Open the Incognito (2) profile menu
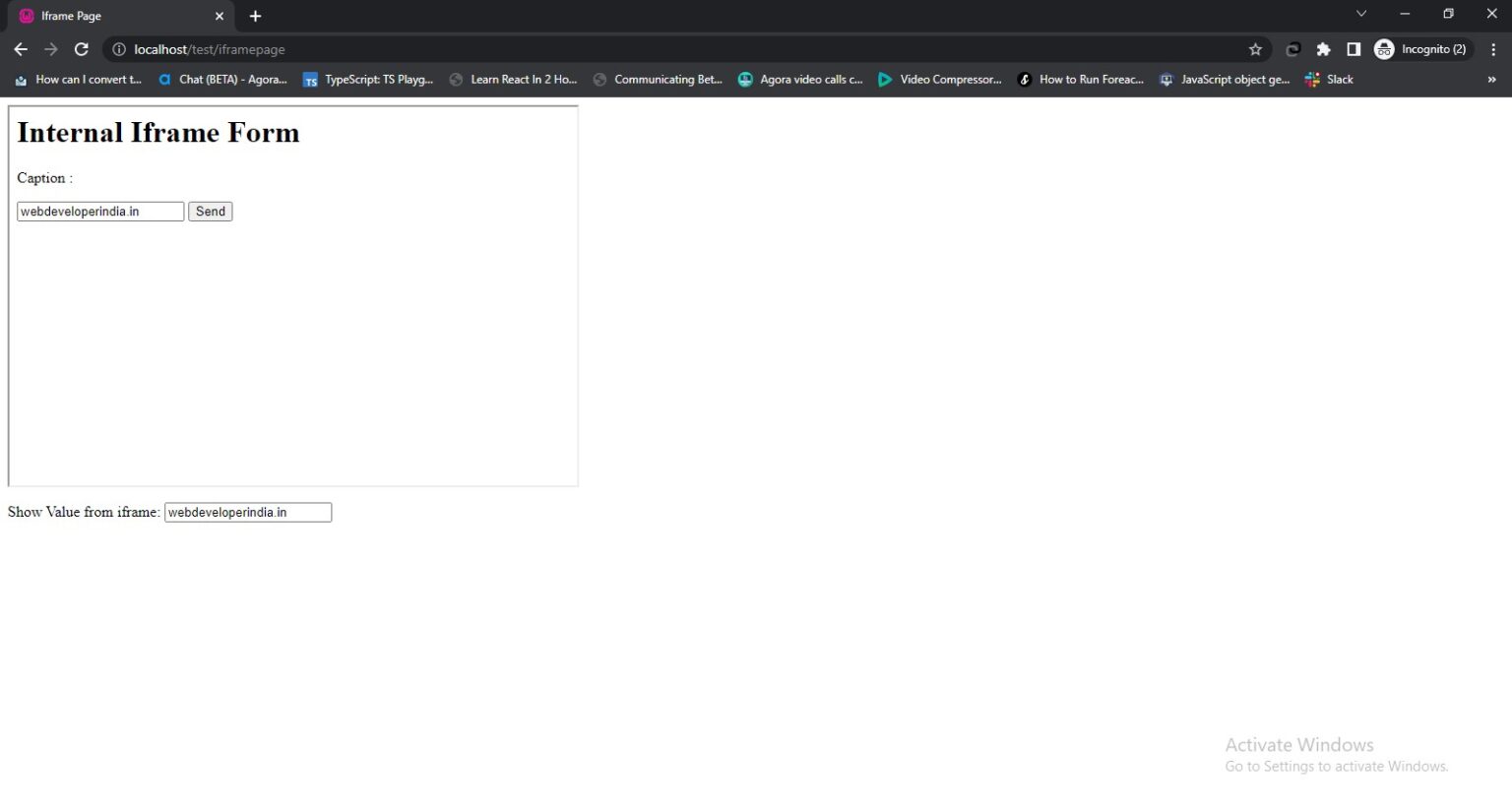Viewport: 1512px width, 809px height. pos(1421,49)
